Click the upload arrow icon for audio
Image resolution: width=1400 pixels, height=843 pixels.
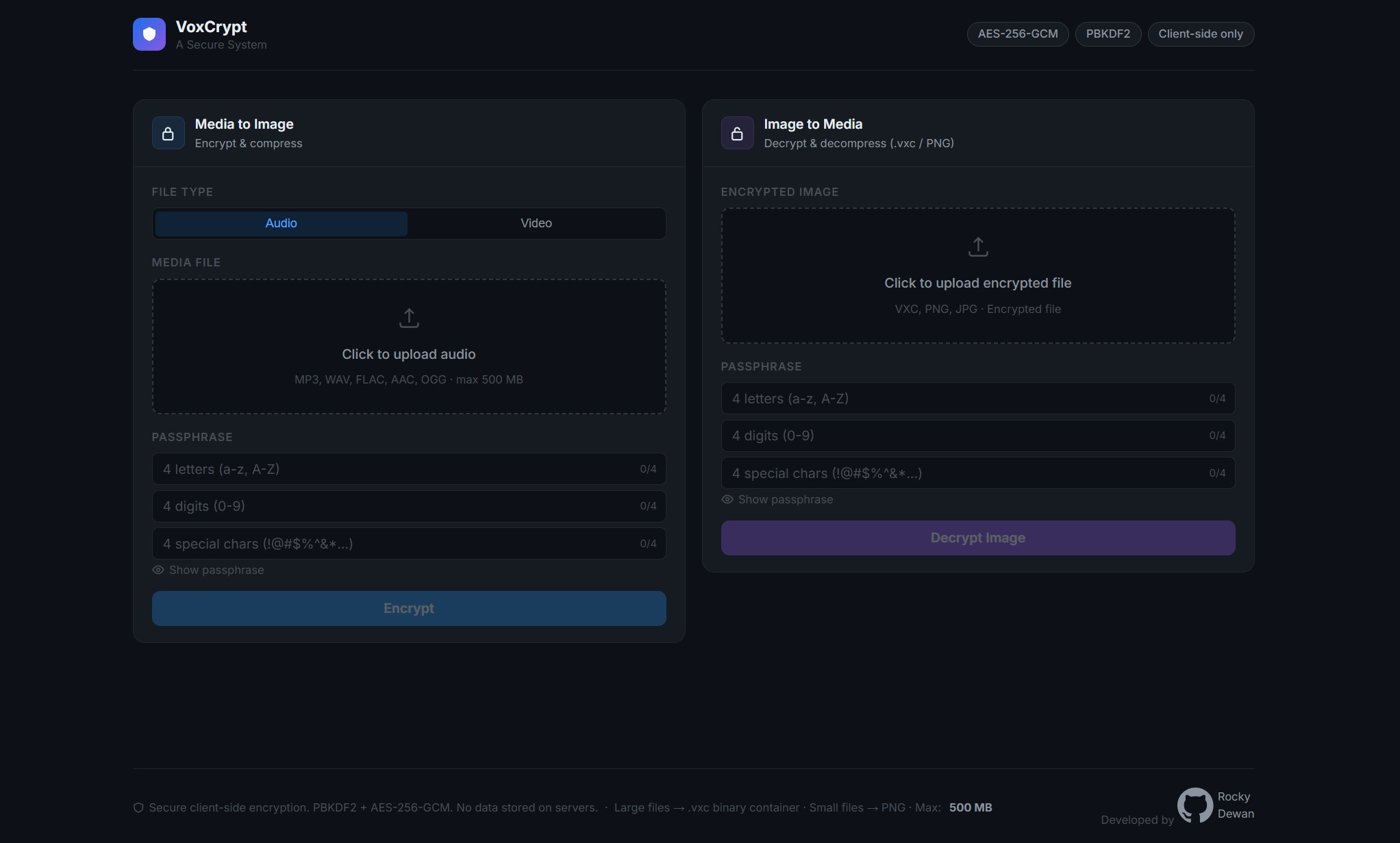[x=409, y=318]
